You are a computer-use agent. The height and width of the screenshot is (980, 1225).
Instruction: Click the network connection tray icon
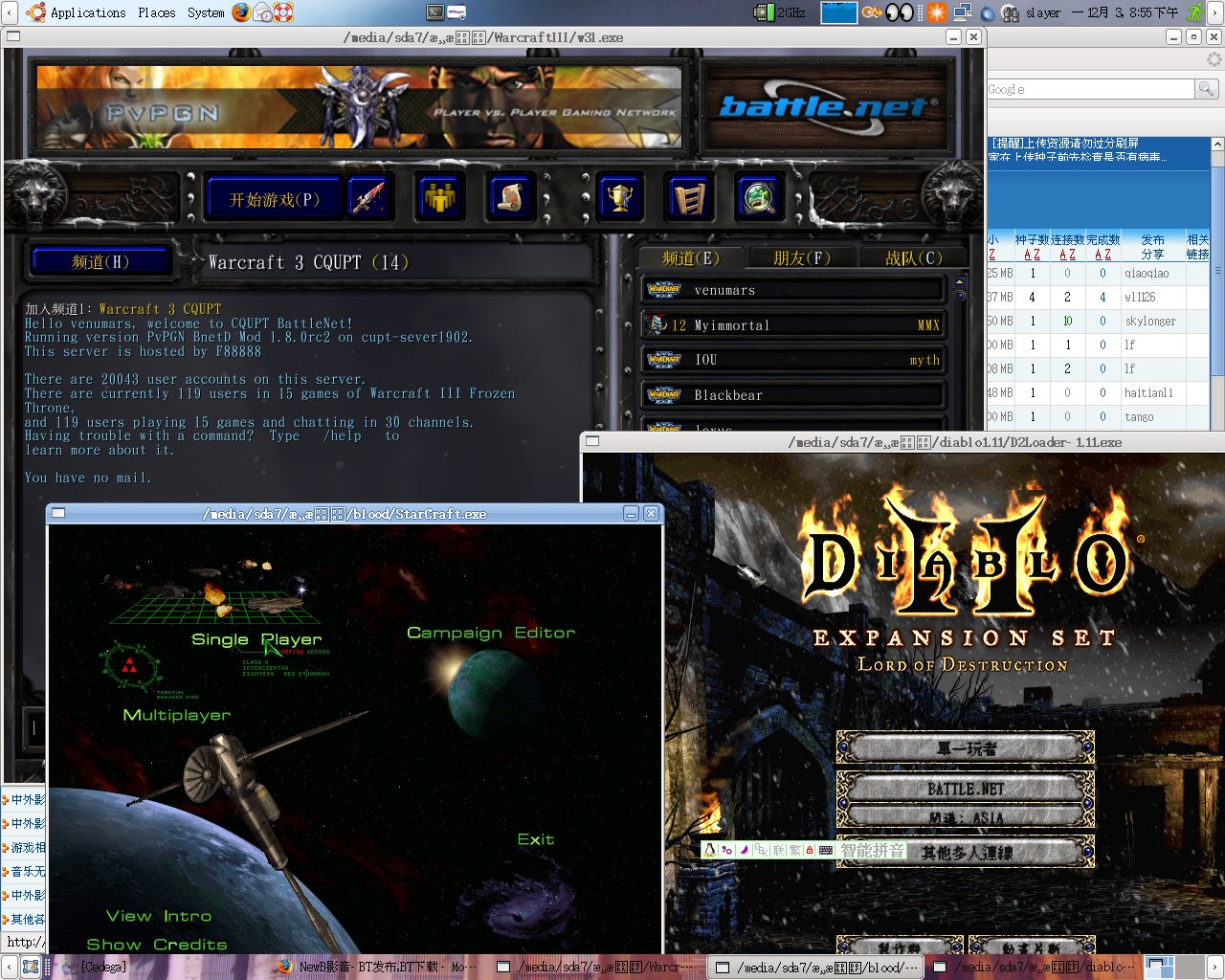tap(962, 12)
